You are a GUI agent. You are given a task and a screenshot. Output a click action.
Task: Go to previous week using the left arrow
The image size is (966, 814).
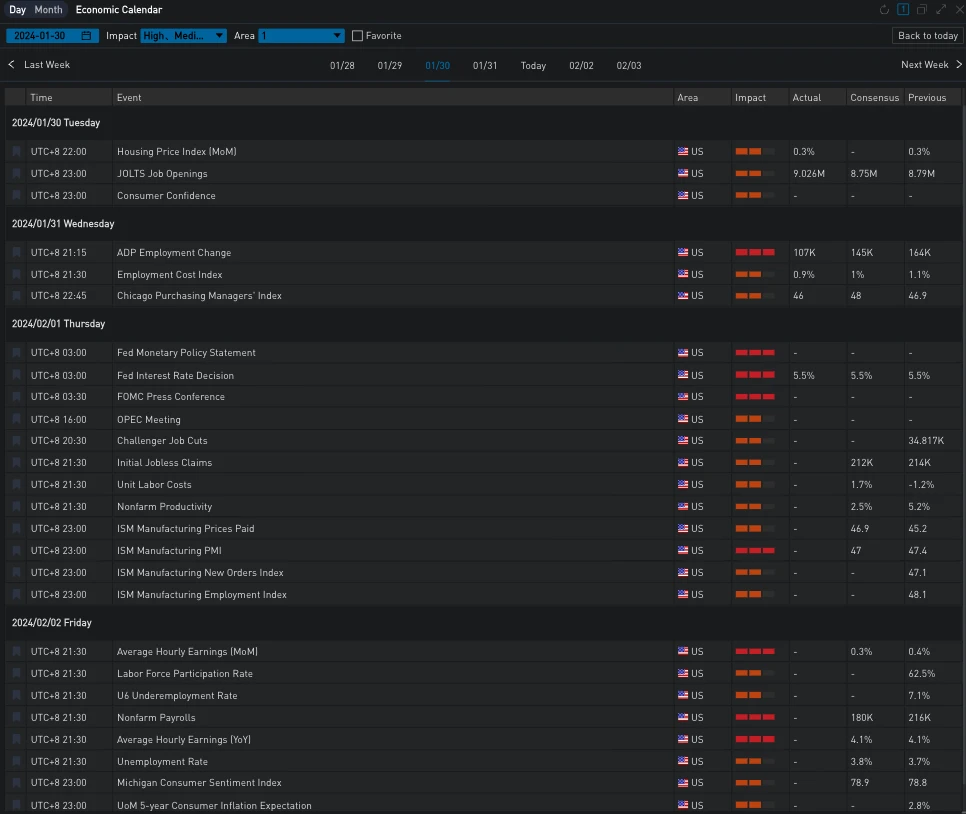point(12,65)
